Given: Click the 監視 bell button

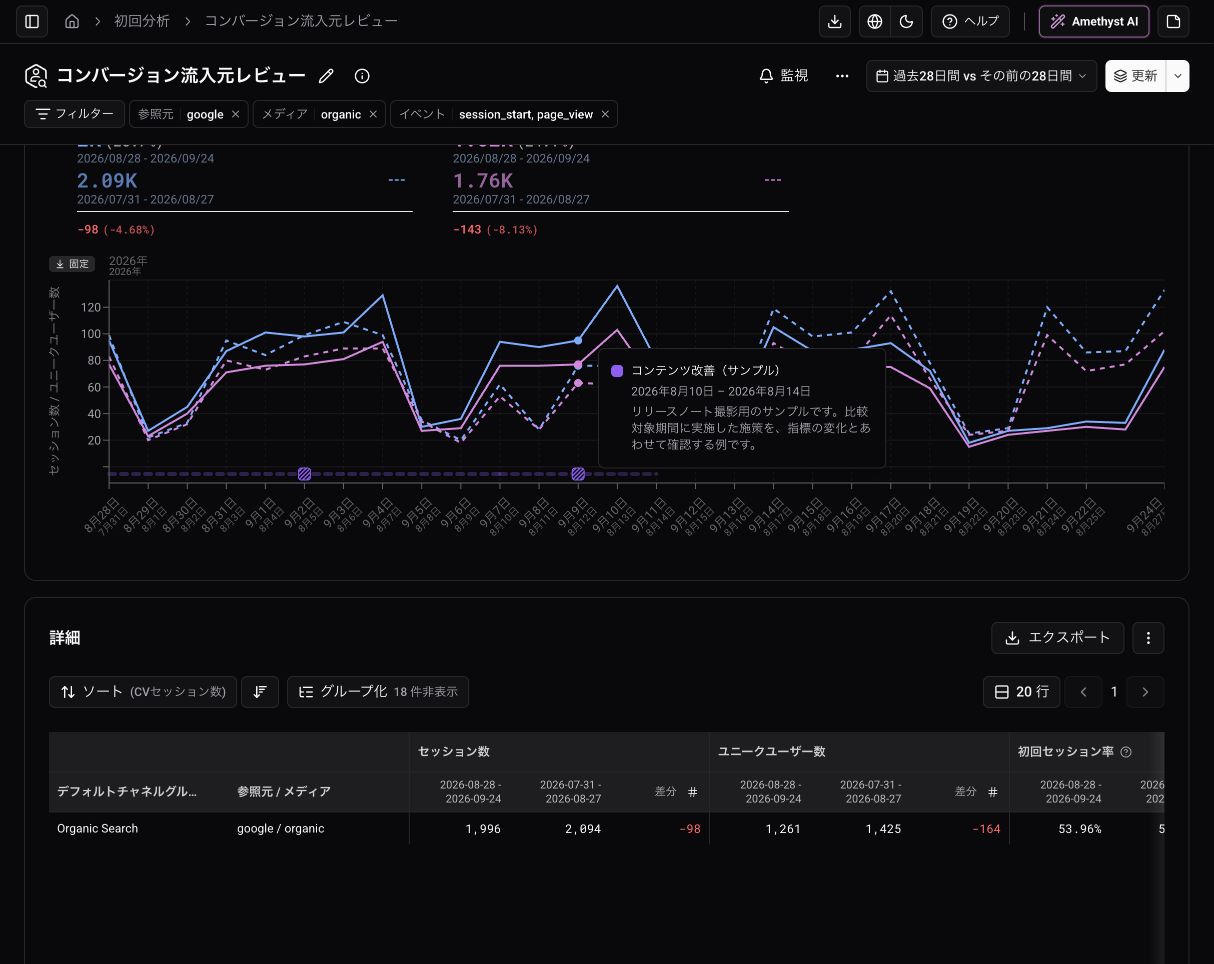Looking at the screenshot, I should click(x=784, y=76).
